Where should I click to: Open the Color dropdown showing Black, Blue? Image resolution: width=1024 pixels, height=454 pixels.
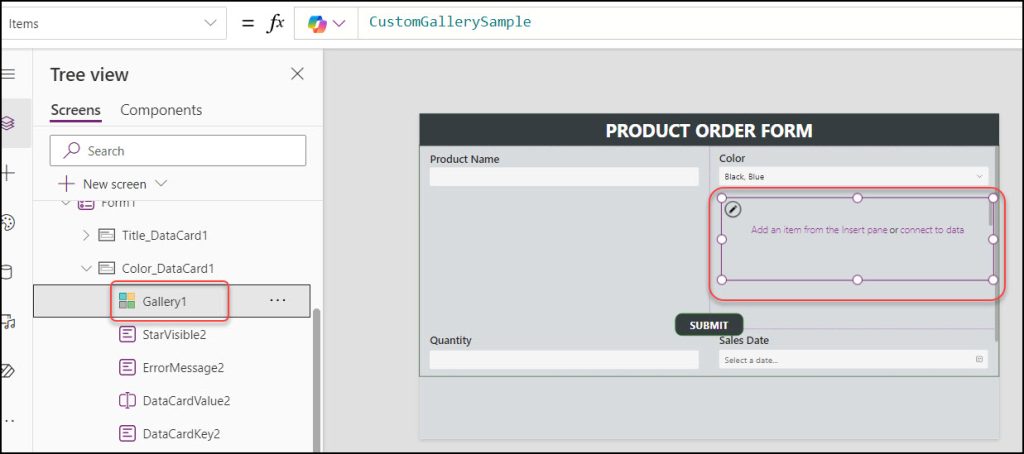(854, 176)
